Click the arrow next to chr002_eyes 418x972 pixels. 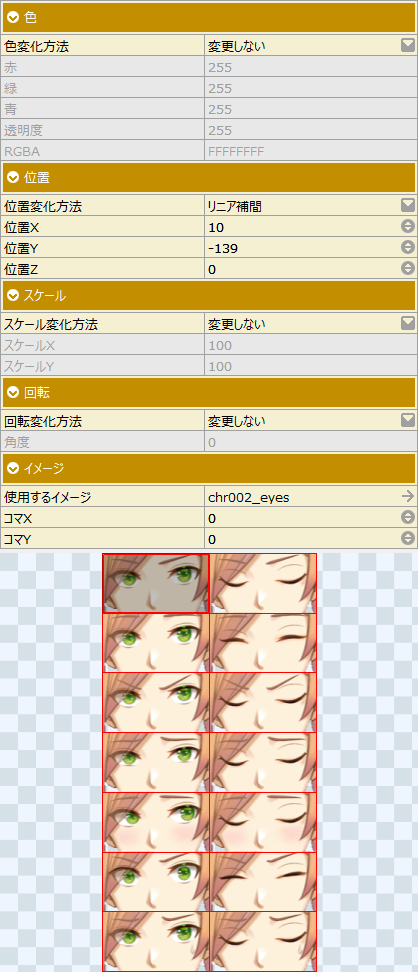click(x=407, y=496)
